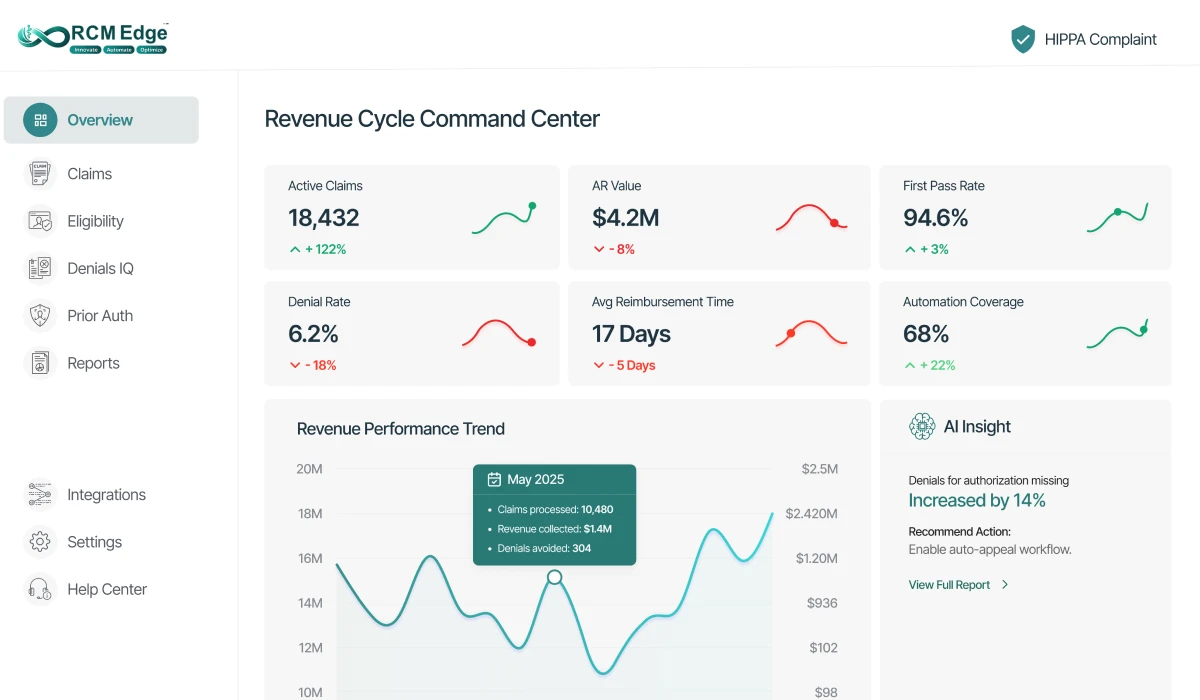Click the calendar icon in May 2025 tooltip

coord(494,479)
